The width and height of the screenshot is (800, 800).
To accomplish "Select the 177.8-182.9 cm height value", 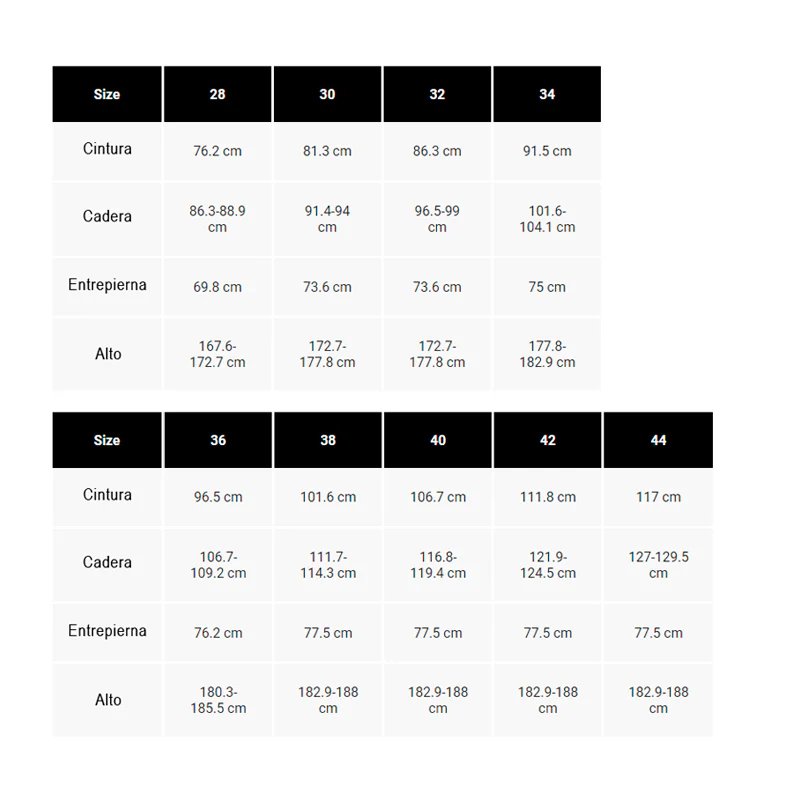I will (x=547, y=354).
